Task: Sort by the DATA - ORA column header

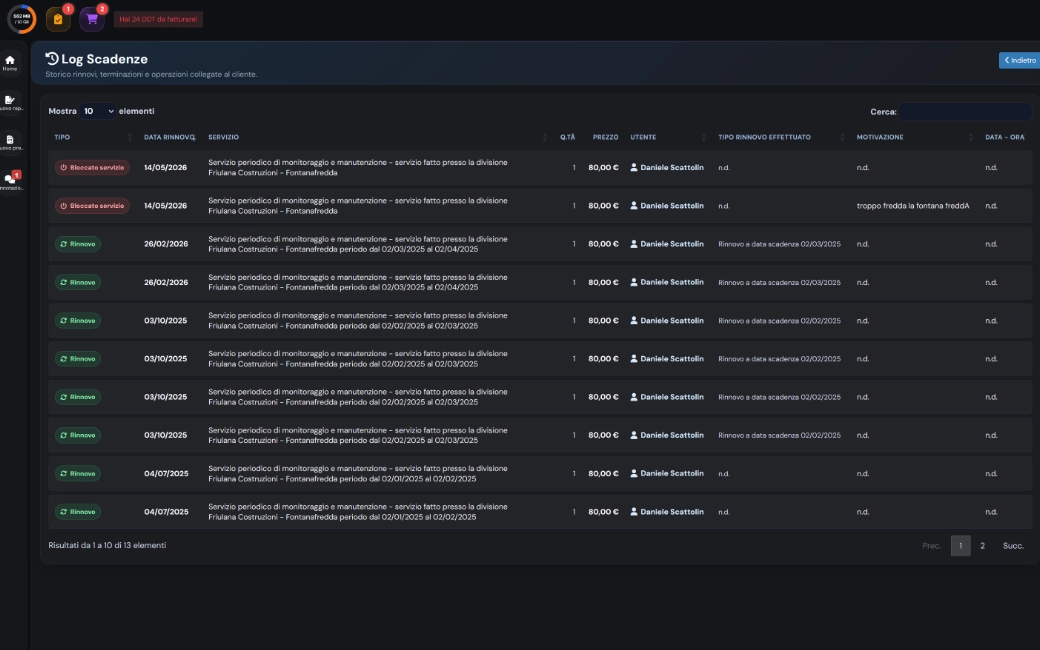Action: pyautogui.click(x=1004, y=137)
